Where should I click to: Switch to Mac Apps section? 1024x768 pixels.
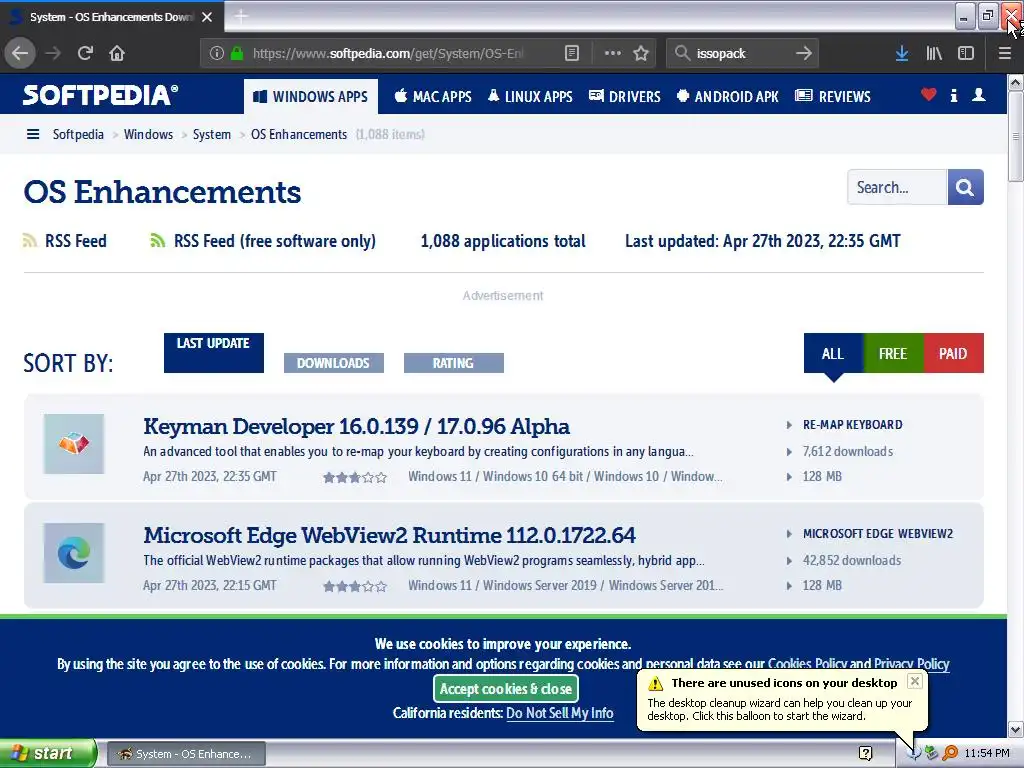(432, 97)
